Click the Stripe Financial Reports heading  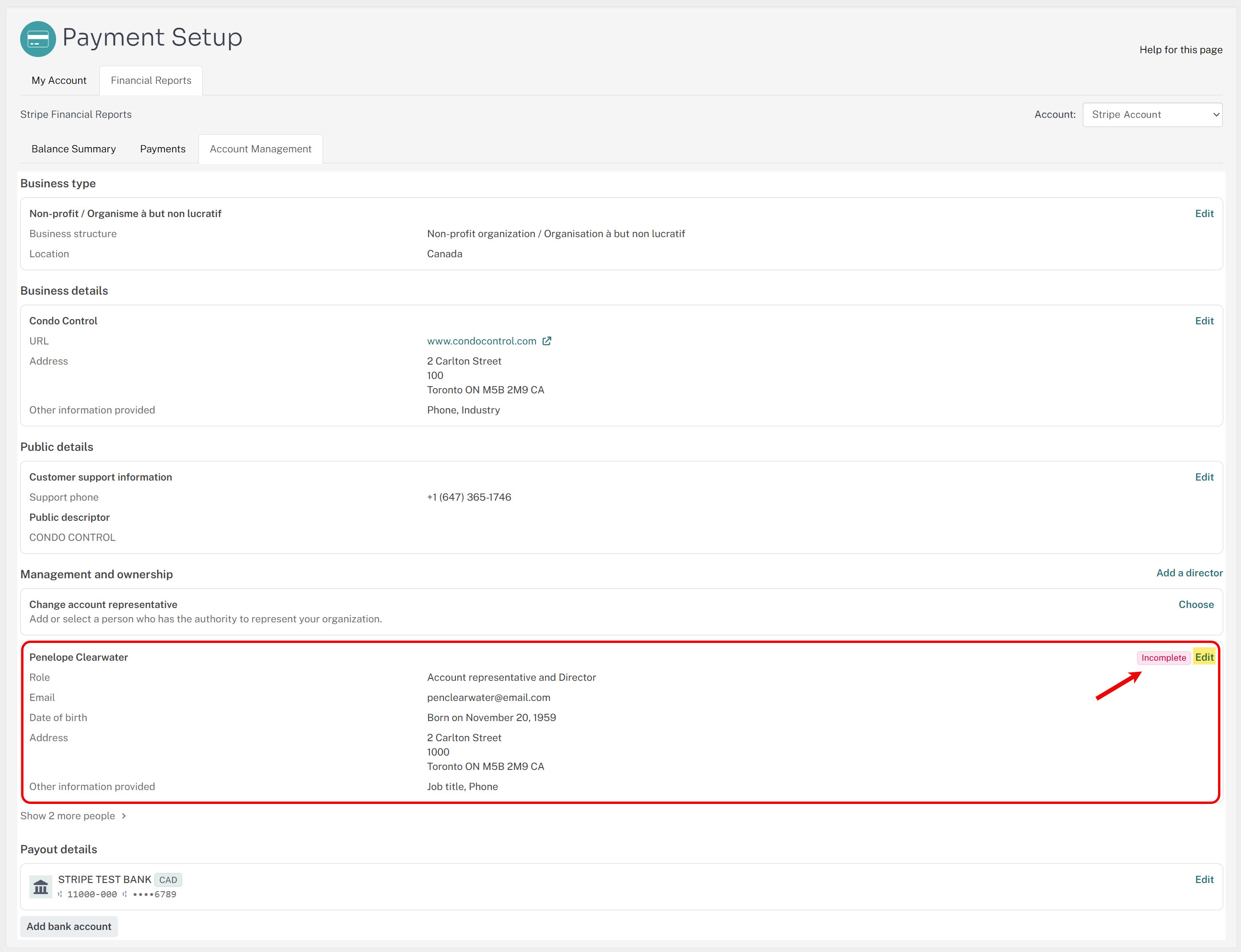[76, 115]
